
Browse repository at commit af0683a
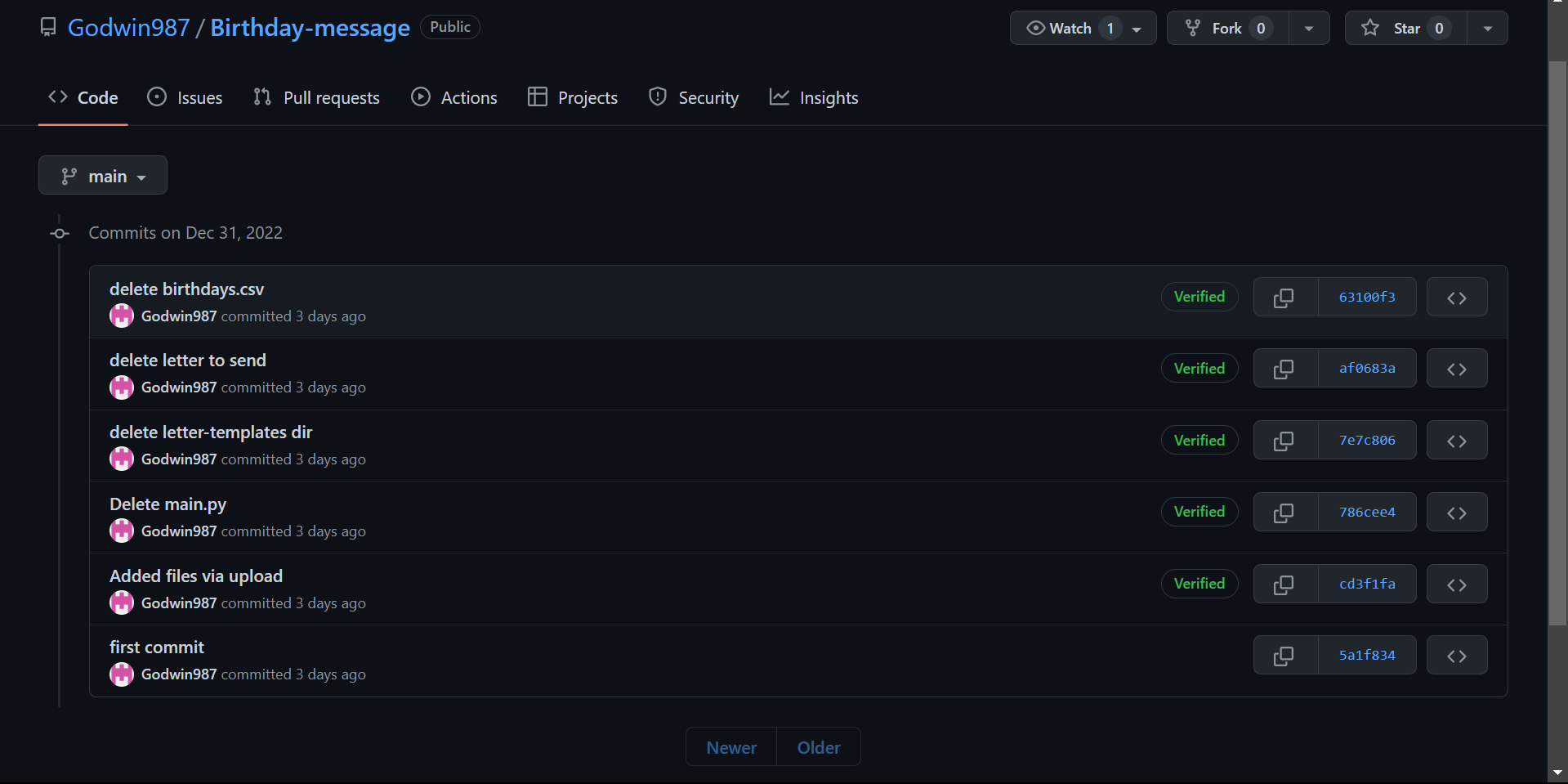[1457, 369]
